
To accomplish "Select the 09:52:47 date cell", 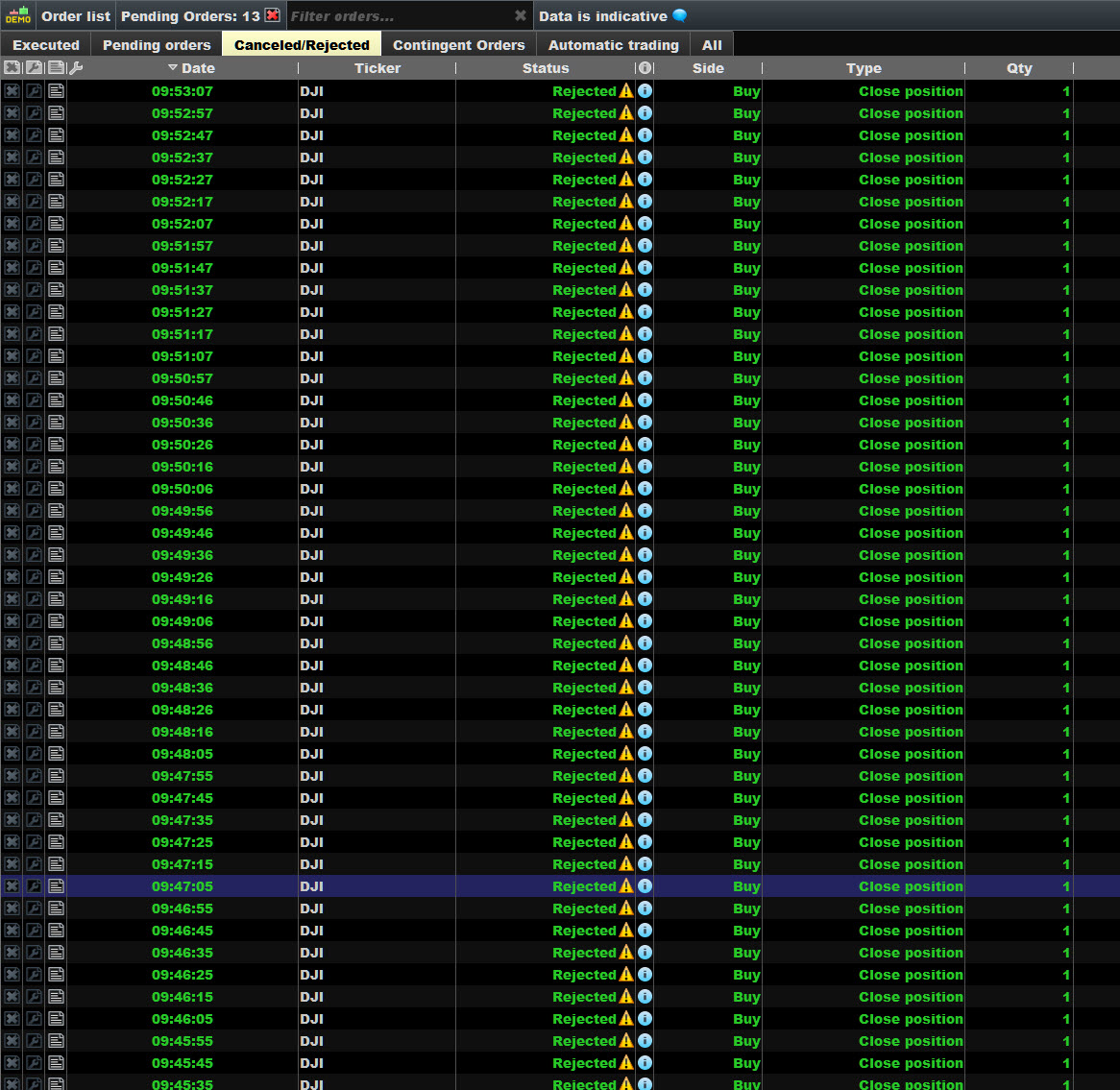I will pos(183,135).
